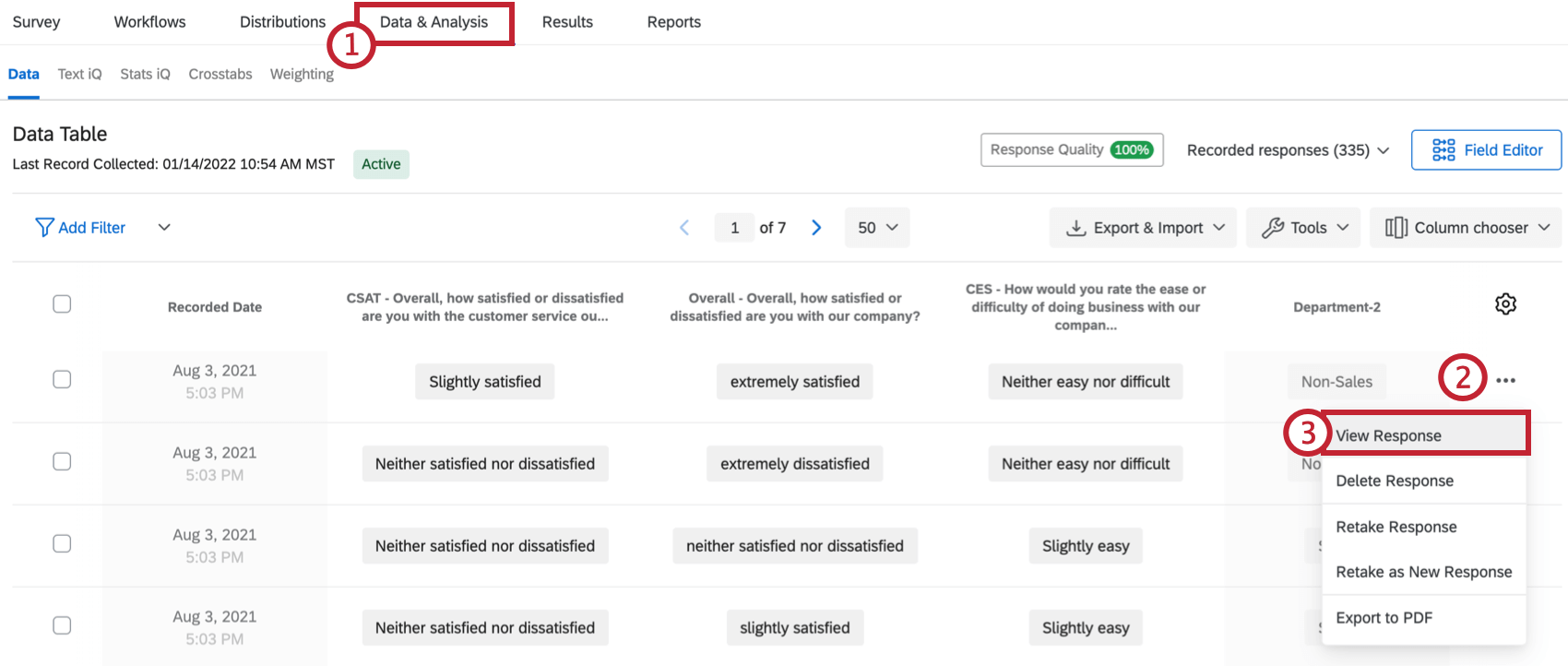Open the Field Editor
1568x666 pixels.
point(1486,150)
